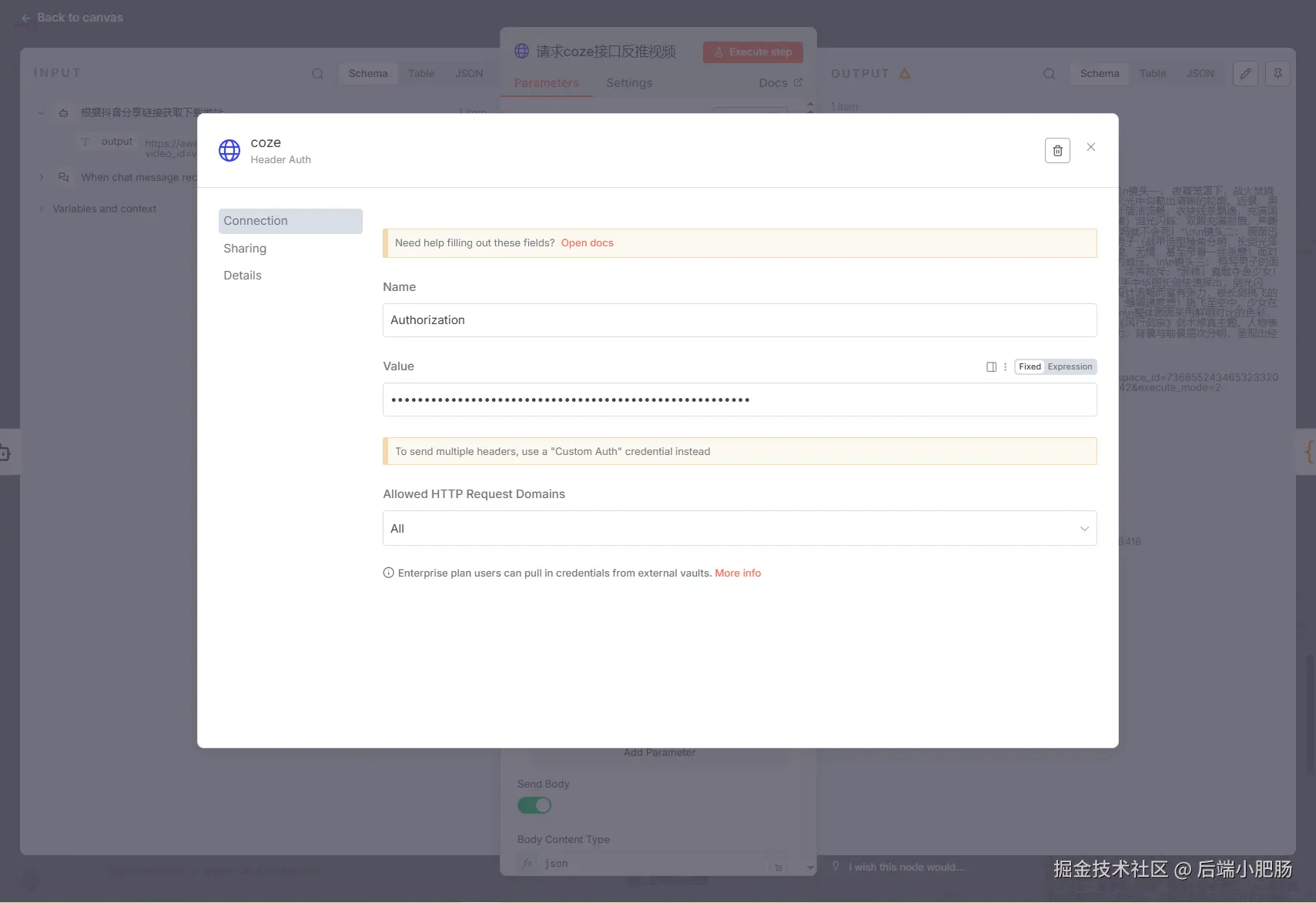Click the globe icon in the coze header
1316x903 pixels.
(x=229, y=151)
